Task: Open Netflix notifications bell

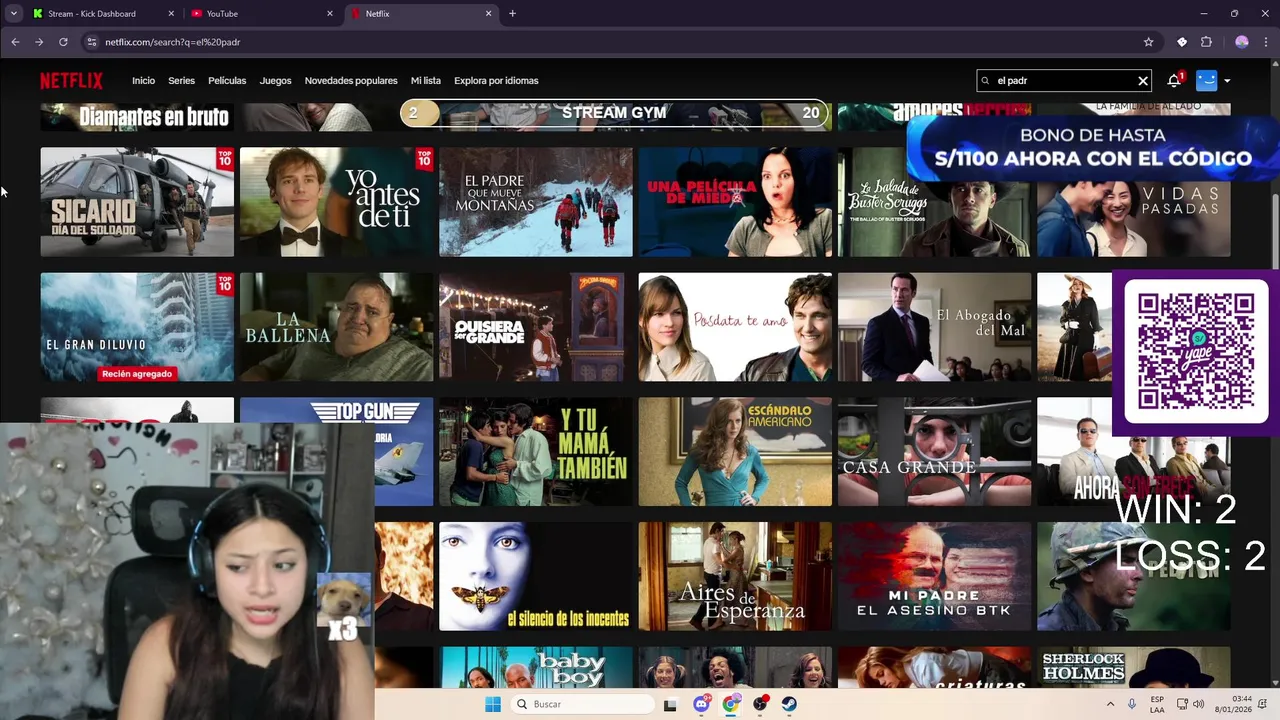Action: (x=1174, y=80)
